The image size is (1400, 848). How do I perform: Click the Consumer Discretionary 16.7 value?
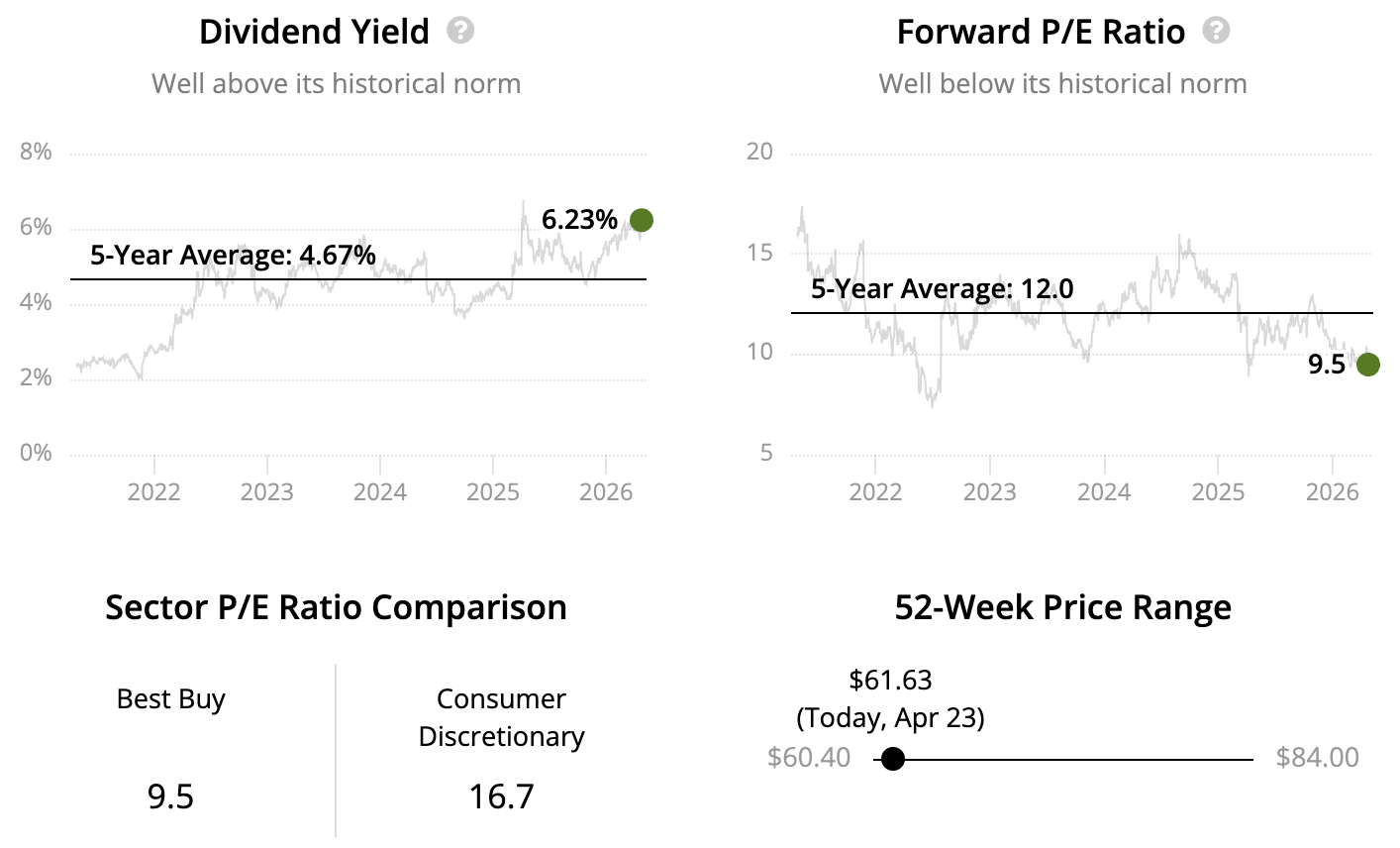click(x=501, y=796)
